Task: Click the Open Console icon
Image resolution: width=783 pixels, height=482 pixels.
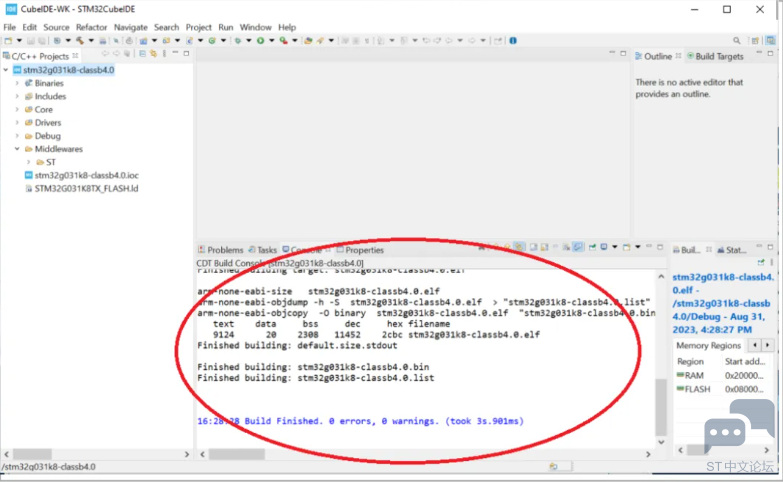Action: point(627,247)
